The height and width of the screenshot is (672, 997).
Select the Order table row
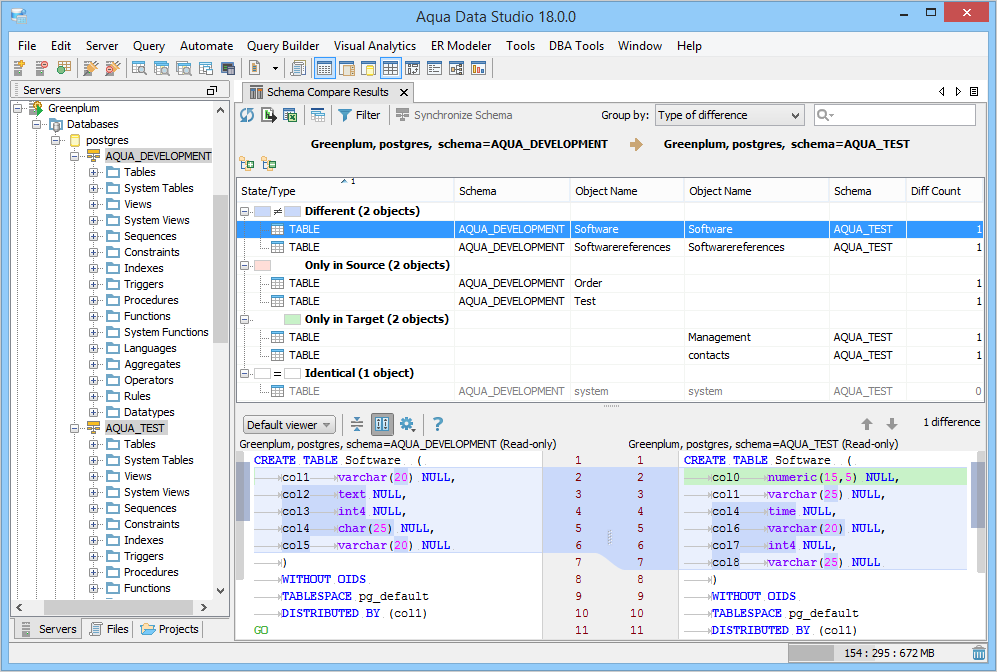(610, 283)
